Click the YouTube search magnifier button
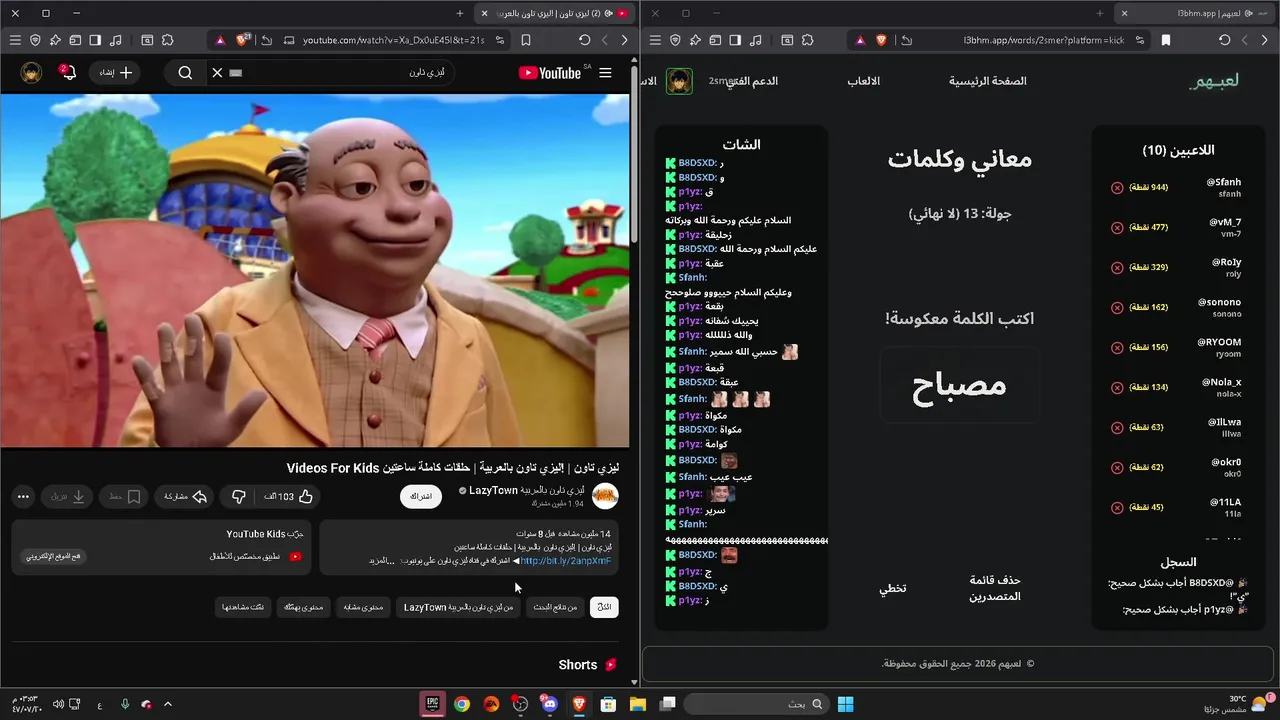Viewport: 1280px width, 720px height. click(185, 73)
